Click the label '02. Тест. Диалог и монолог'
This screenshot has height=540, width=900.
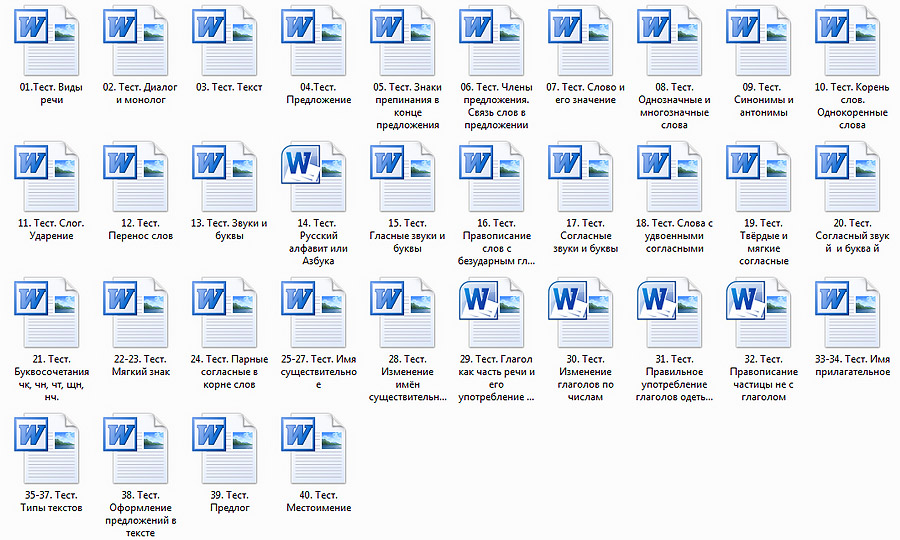click(x=141, y=94)
